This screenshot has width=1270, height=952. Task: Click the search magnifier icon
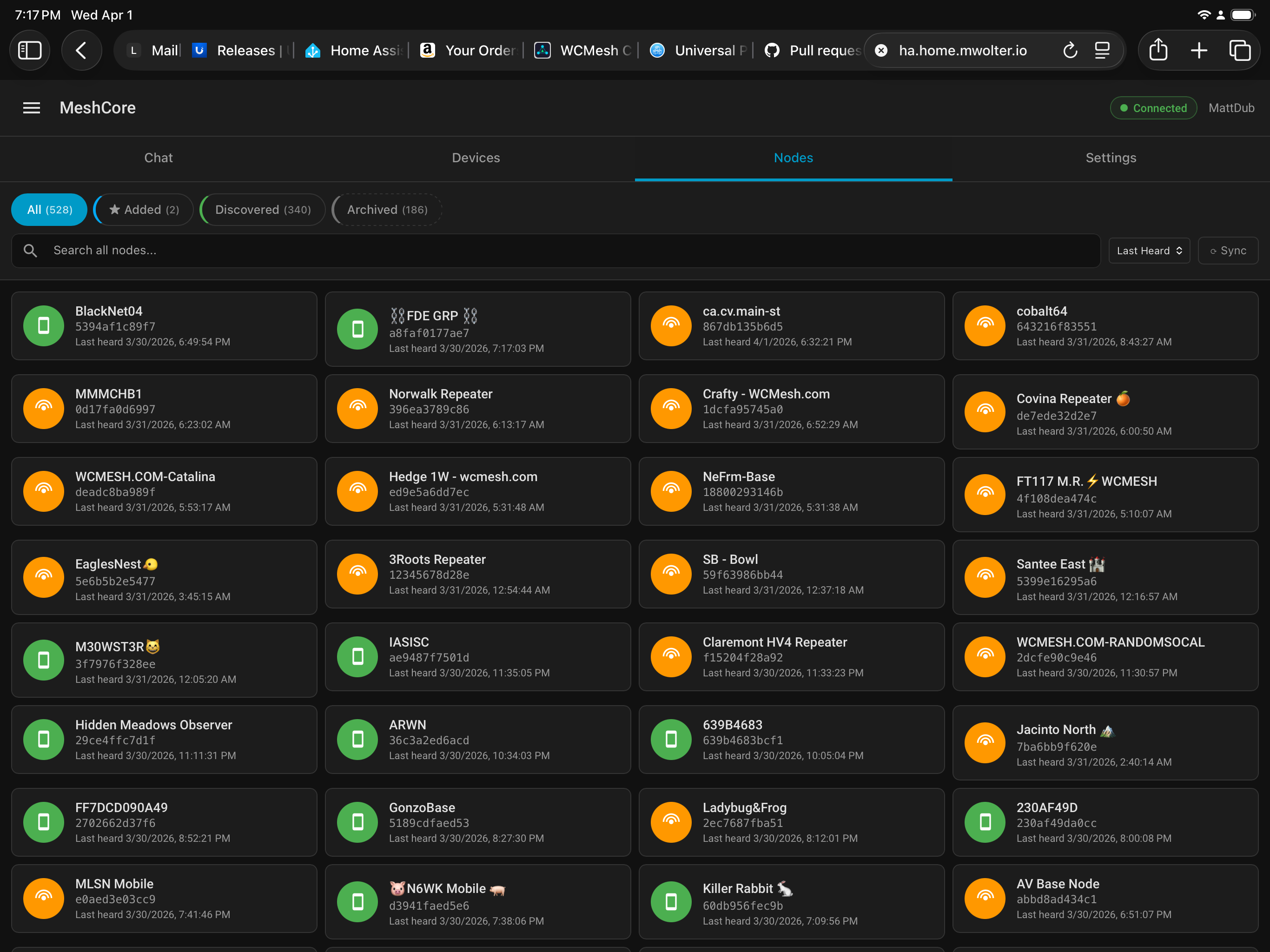tap(30, 251)
